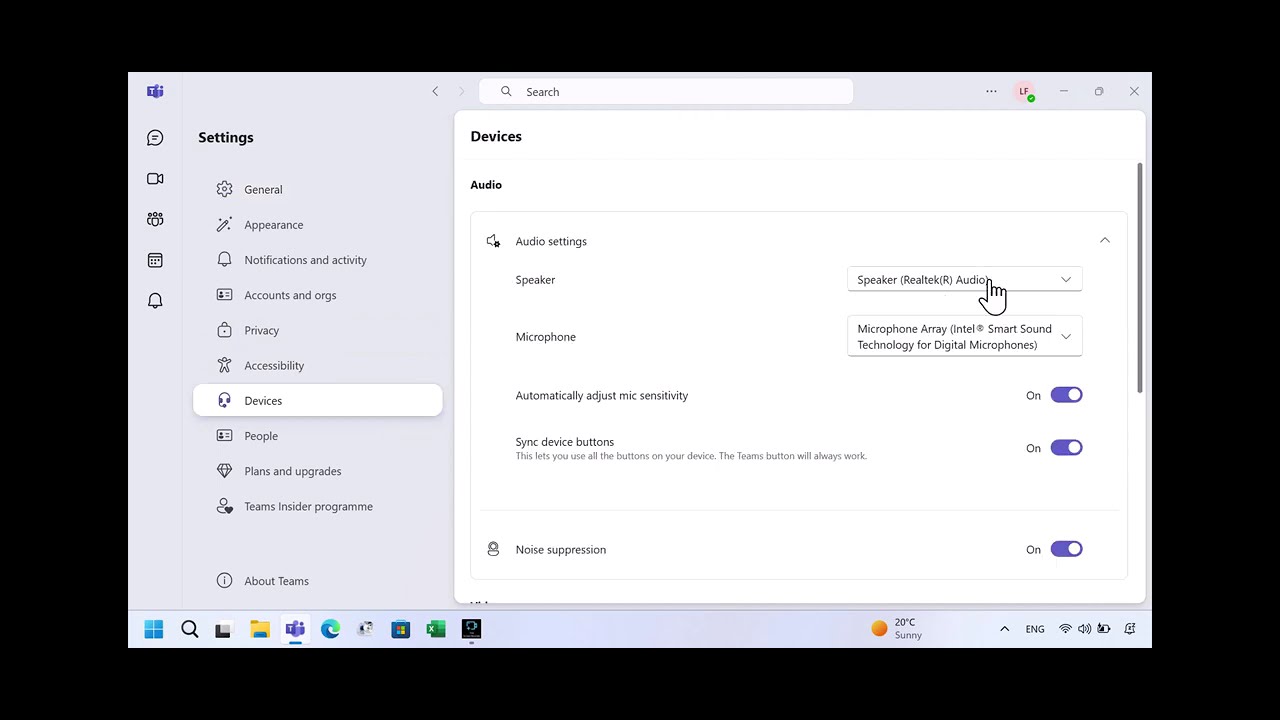Show hidden icons in system tray
Image resolution: width=1280 pixels, height=720 pixels.
pyautogui.click(x=1004, y=629)
